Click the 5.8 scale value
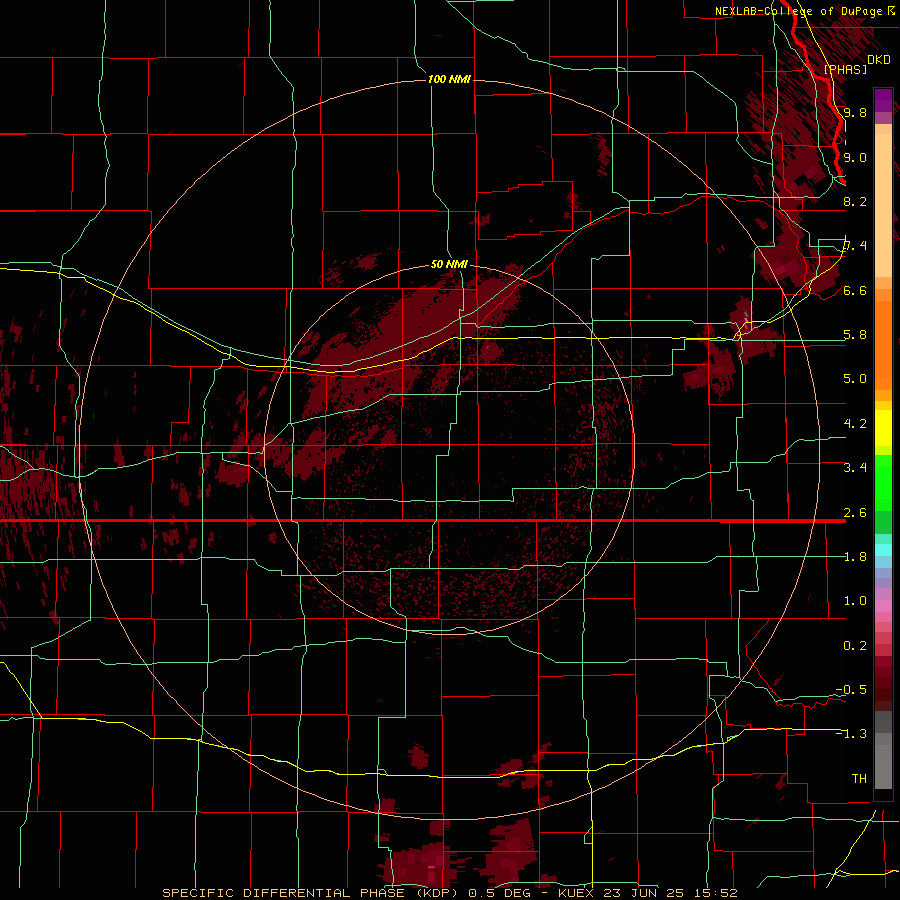900x900 pixels. (855, 334)
